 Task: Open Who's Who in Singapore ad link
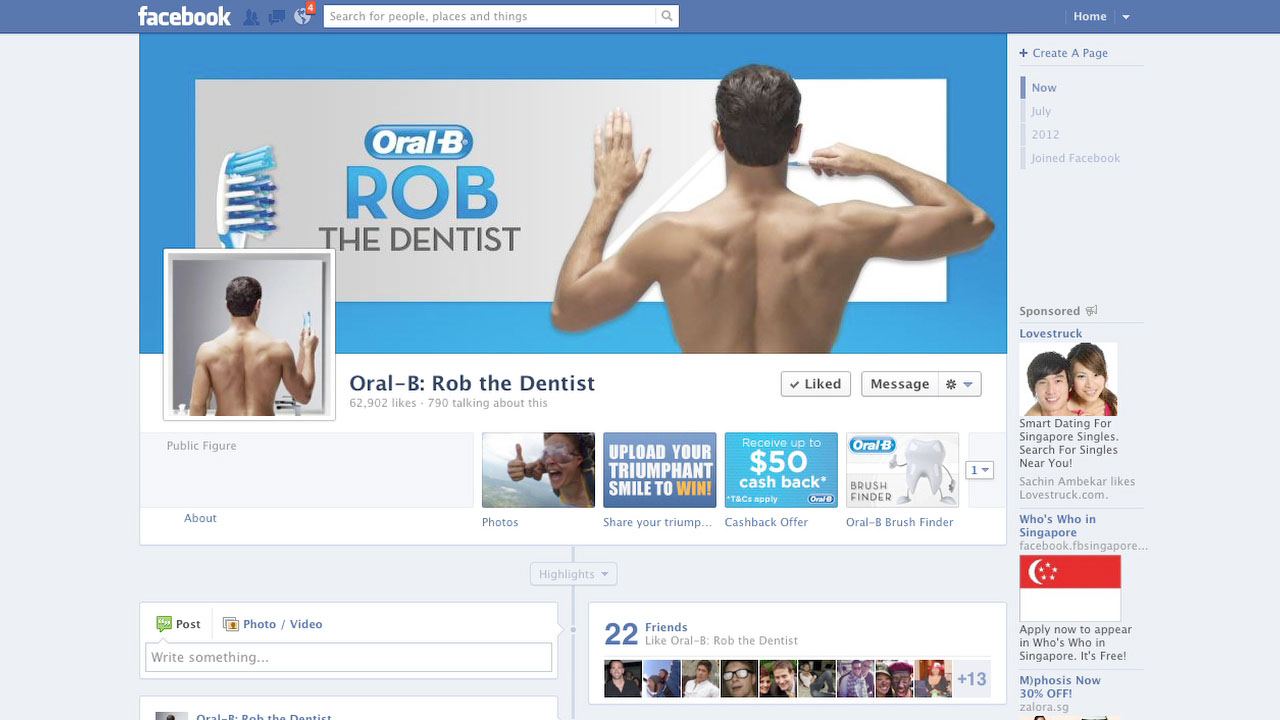[x=1057, y=526]
